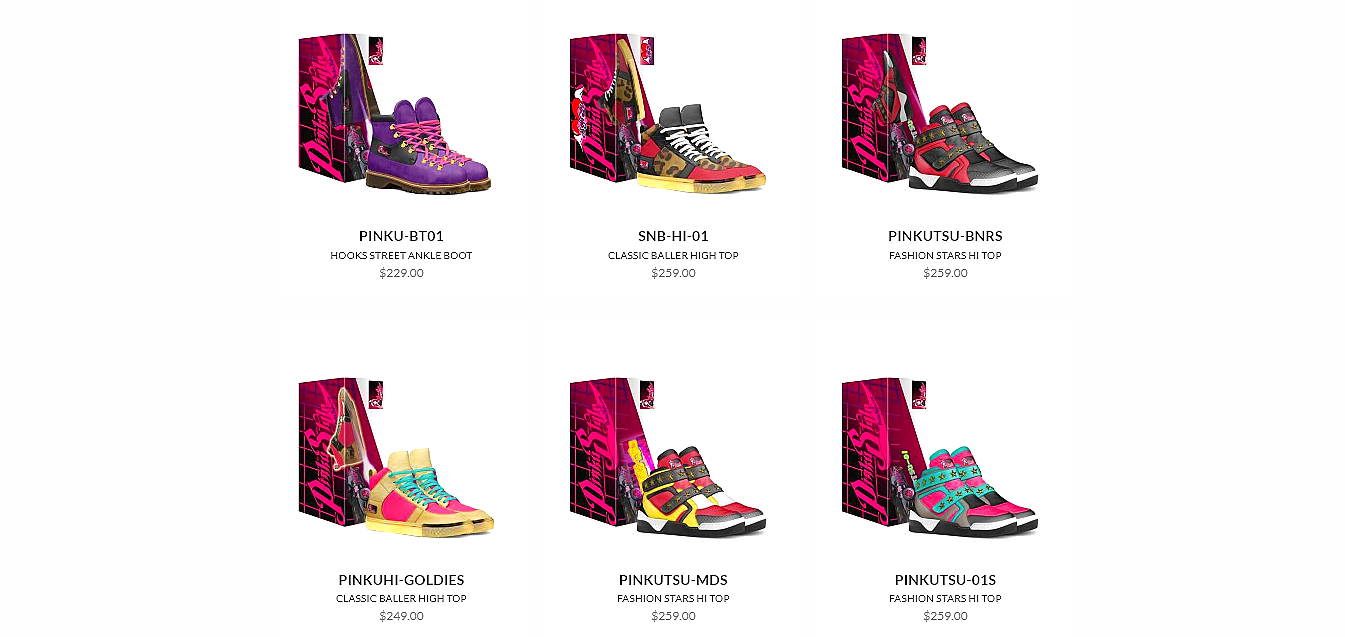
Task: Click the PINKU-BT01 product title
Action: (x=401, y=236)
